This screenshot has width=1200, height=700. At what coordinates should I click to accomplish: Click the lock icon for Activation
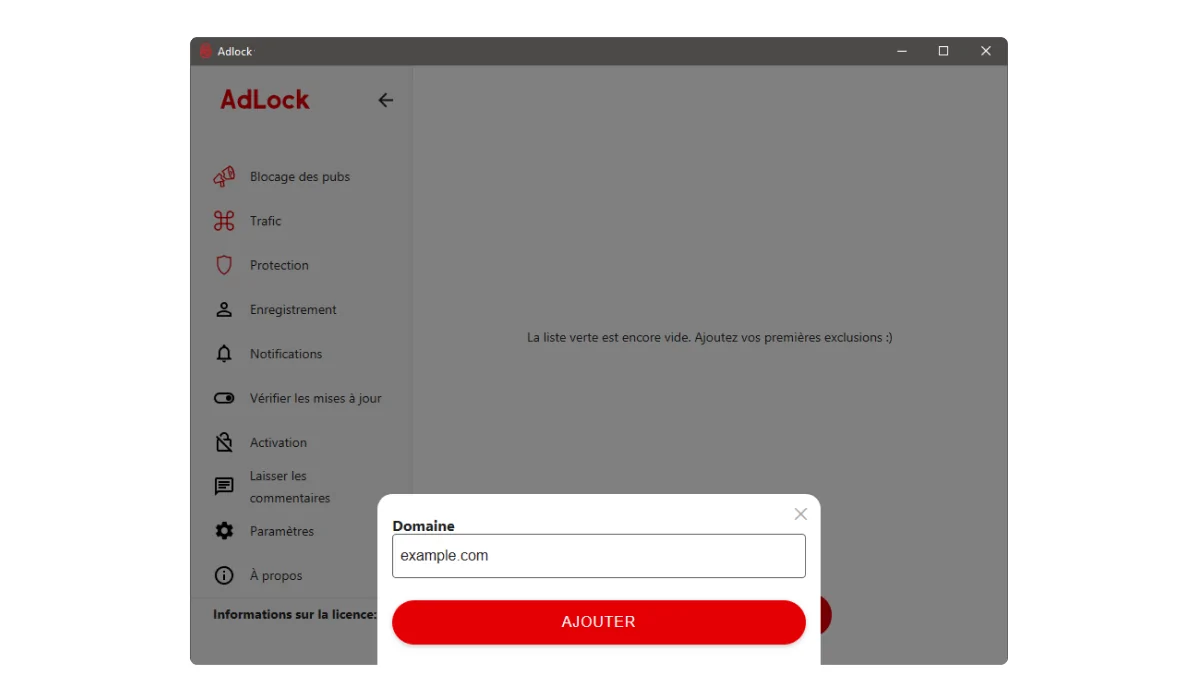(224, 442)
